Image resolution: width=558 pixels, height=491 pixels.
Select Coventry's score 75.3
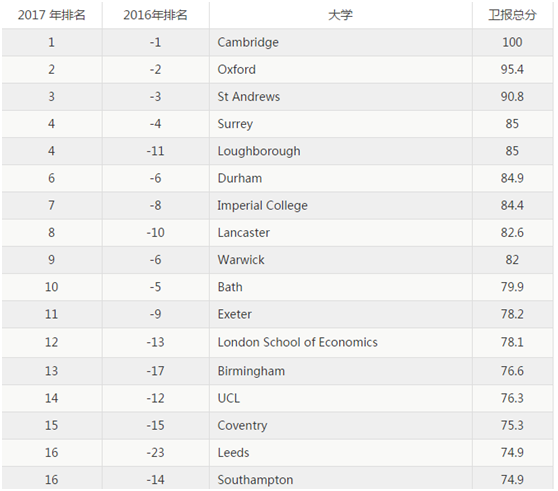(512, 426)
